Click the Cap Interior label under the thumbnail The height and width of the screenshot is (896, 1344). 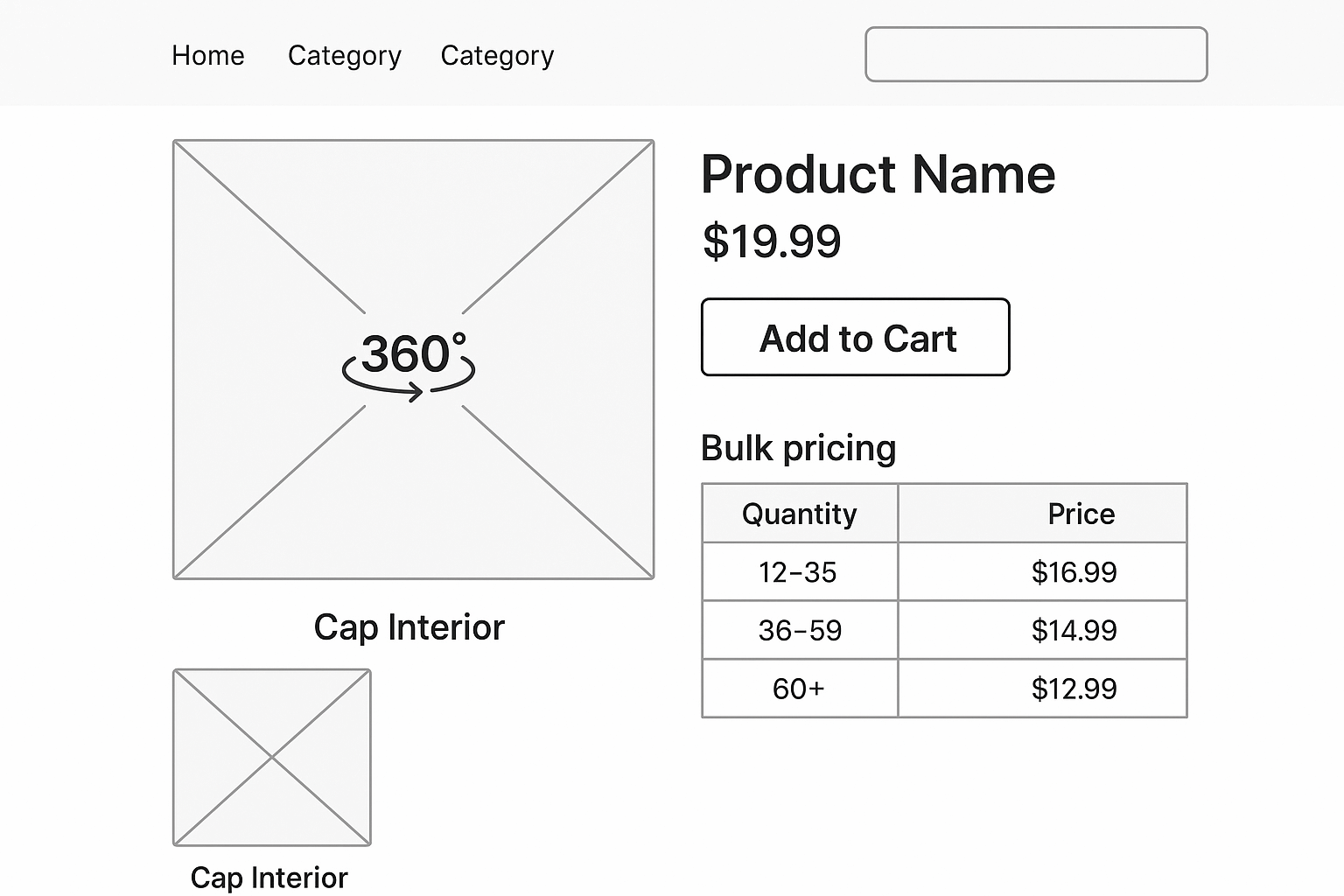point(269,877)
